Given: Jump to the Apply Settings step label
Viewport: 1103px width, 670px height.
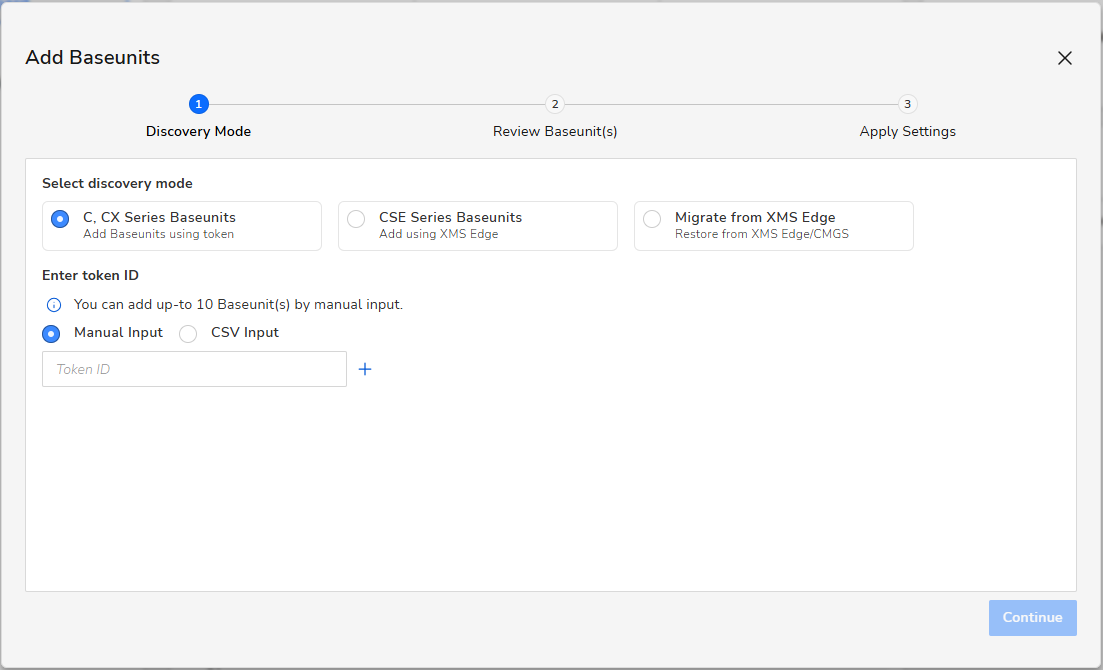Looking at the screenshot, I should coord(907,132).
